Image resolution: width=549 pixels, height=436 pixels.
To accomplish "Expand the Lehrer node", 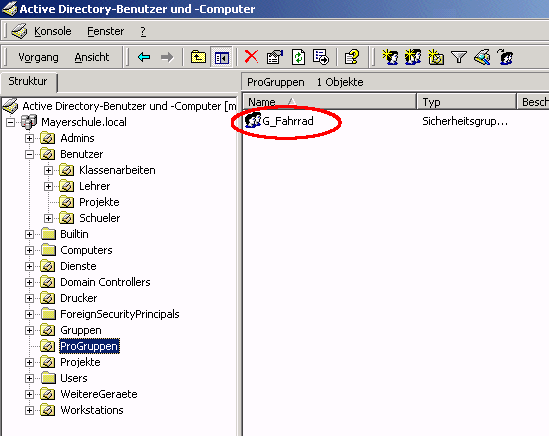I will point(48,186).
